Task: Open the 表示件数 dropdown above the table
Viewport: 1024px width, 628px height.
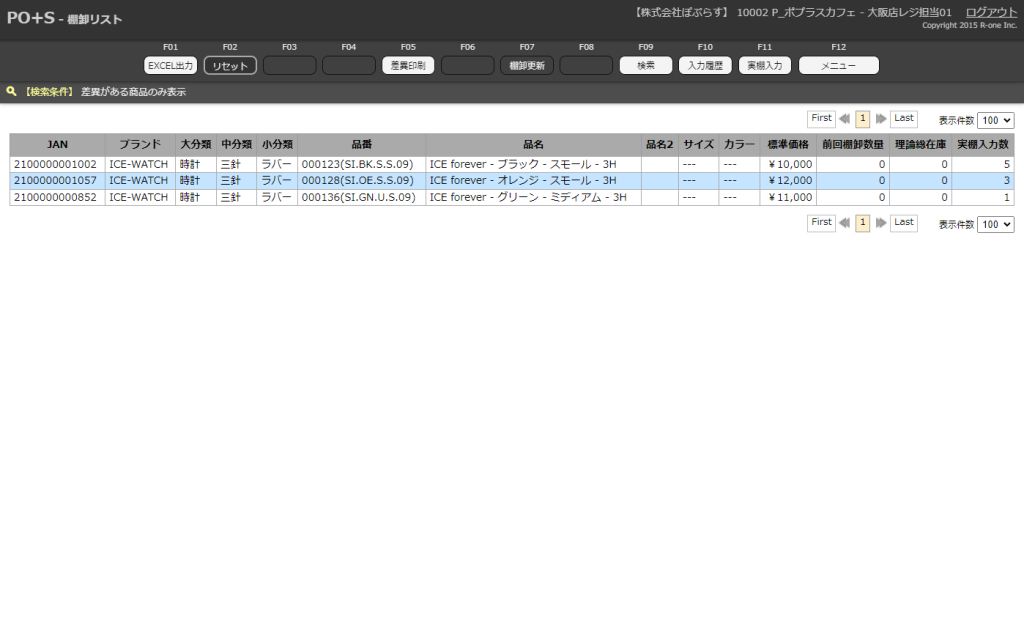Action: coord(995,120)
